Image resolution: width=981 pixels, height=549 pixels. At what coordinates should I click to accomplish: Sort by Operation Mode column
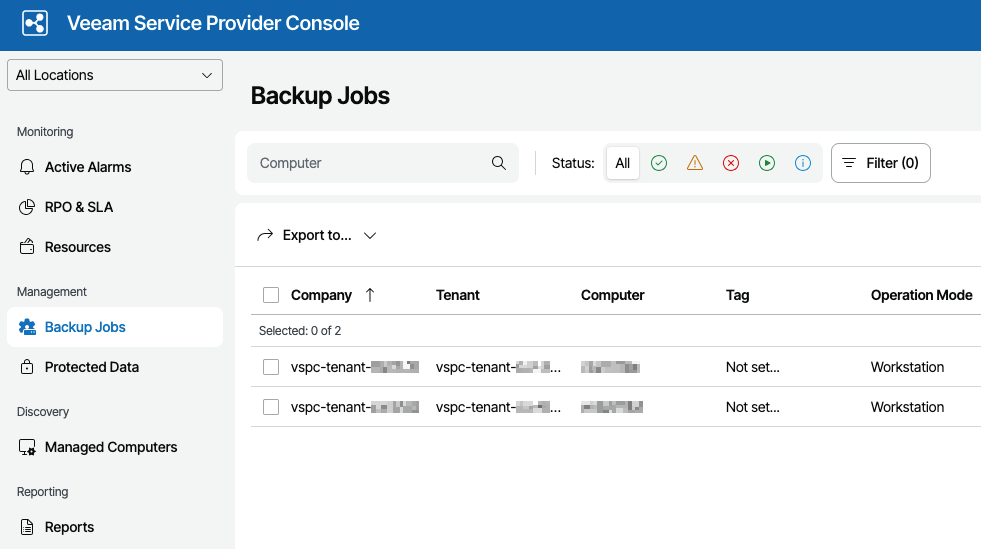click(x=922, y=295)
